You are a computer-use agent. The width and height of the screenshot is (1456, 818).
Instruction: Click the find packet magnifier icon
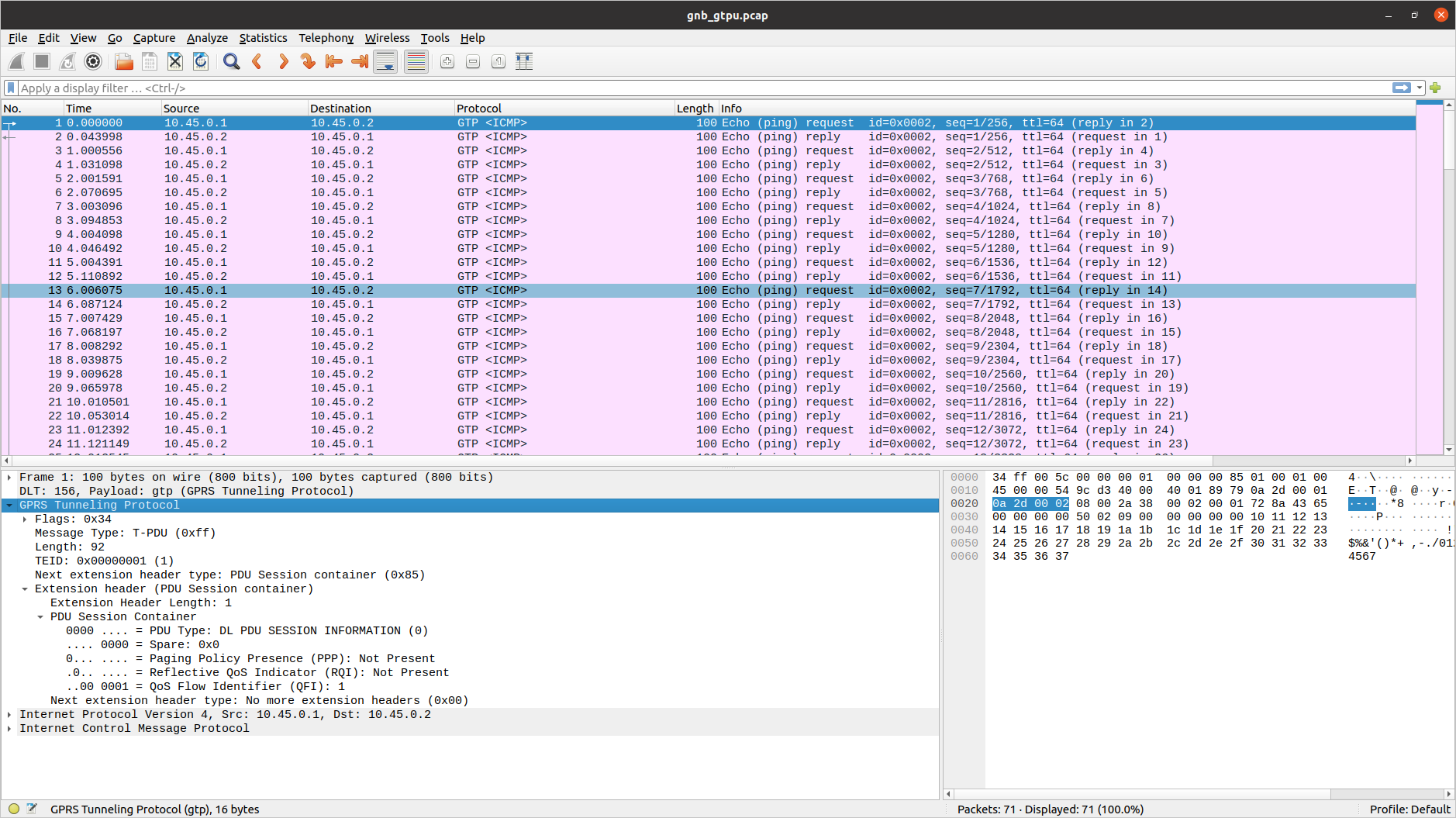(231, 62)
